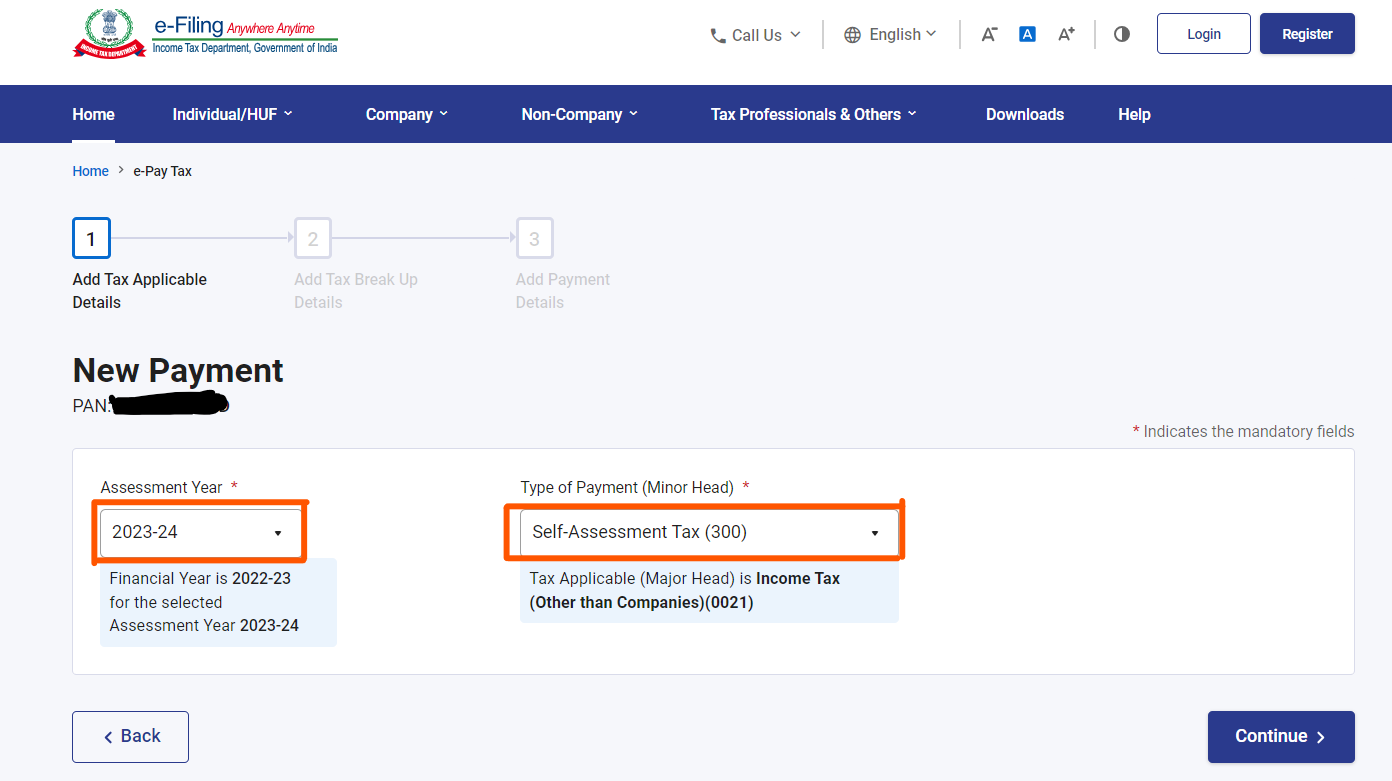This screenshot has width=1392, height=781.
Task: Reset to default font size icon
Action: (x=1027, y=34)
